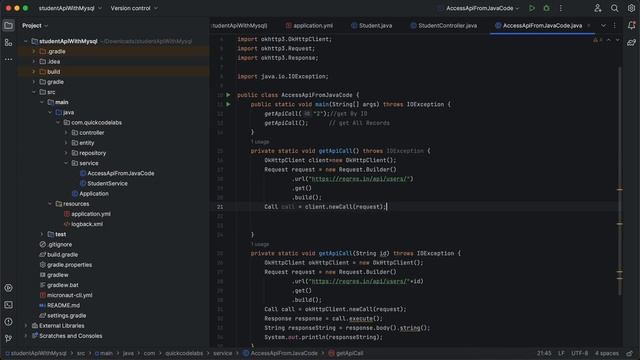Close the AccessApiFromJavaCode.java tab
This screenshot has height=360, width=640.
click(x=589, y=26)
